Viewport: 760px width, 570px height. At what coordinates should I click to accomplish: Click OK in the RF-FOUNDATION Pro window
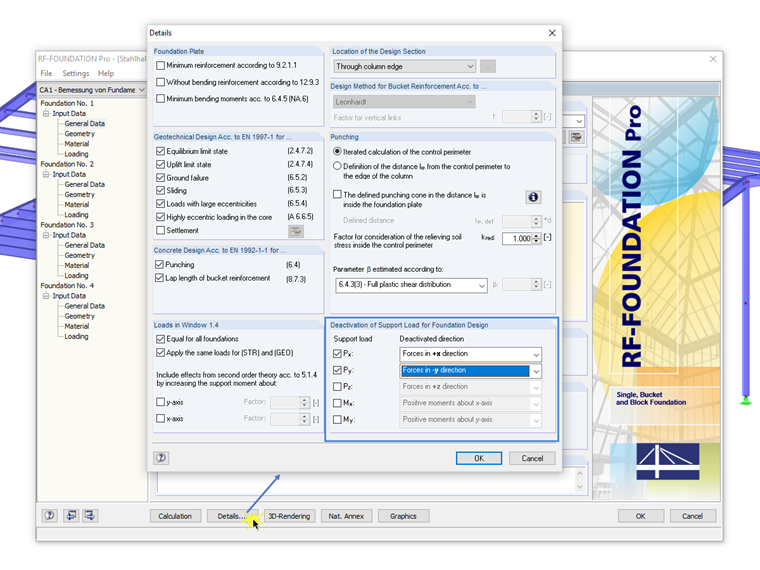[x=640, y=516]
